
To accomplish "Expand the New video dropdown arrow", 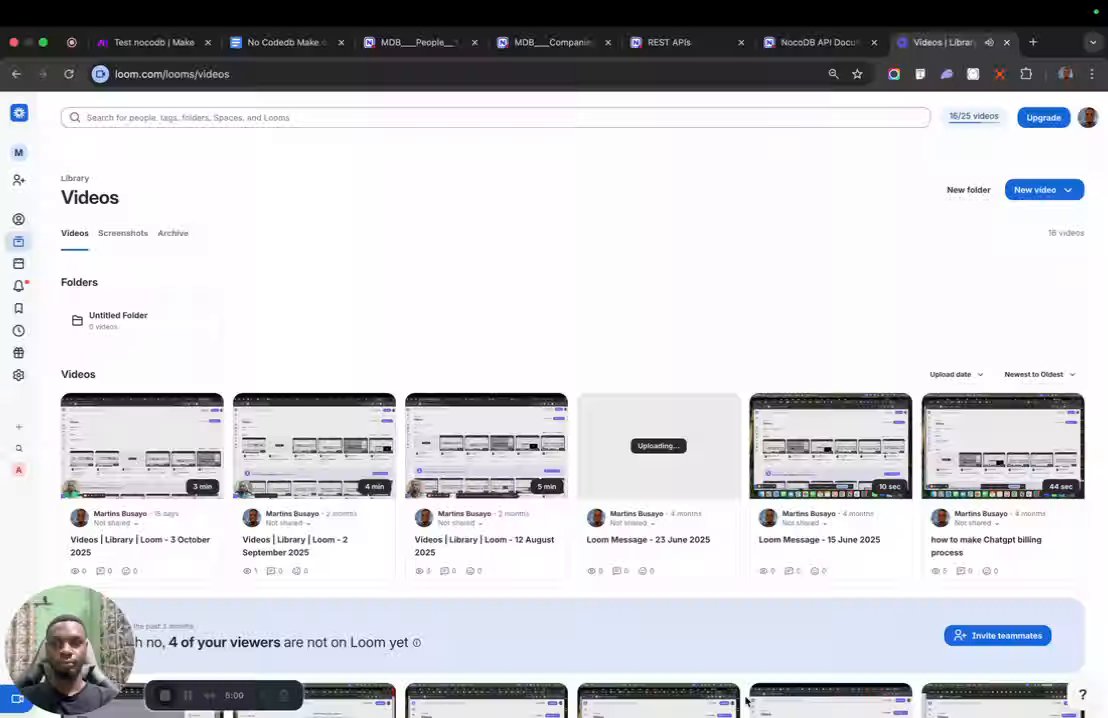I will pyautogui.click(x=1068, y=190).
